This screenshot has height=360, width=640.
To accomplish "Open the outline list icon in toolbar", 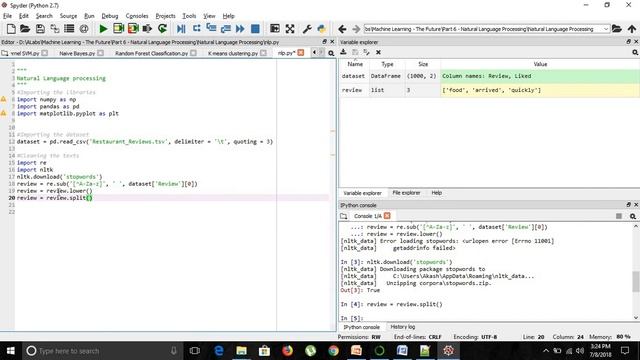I will coord(69,29).
